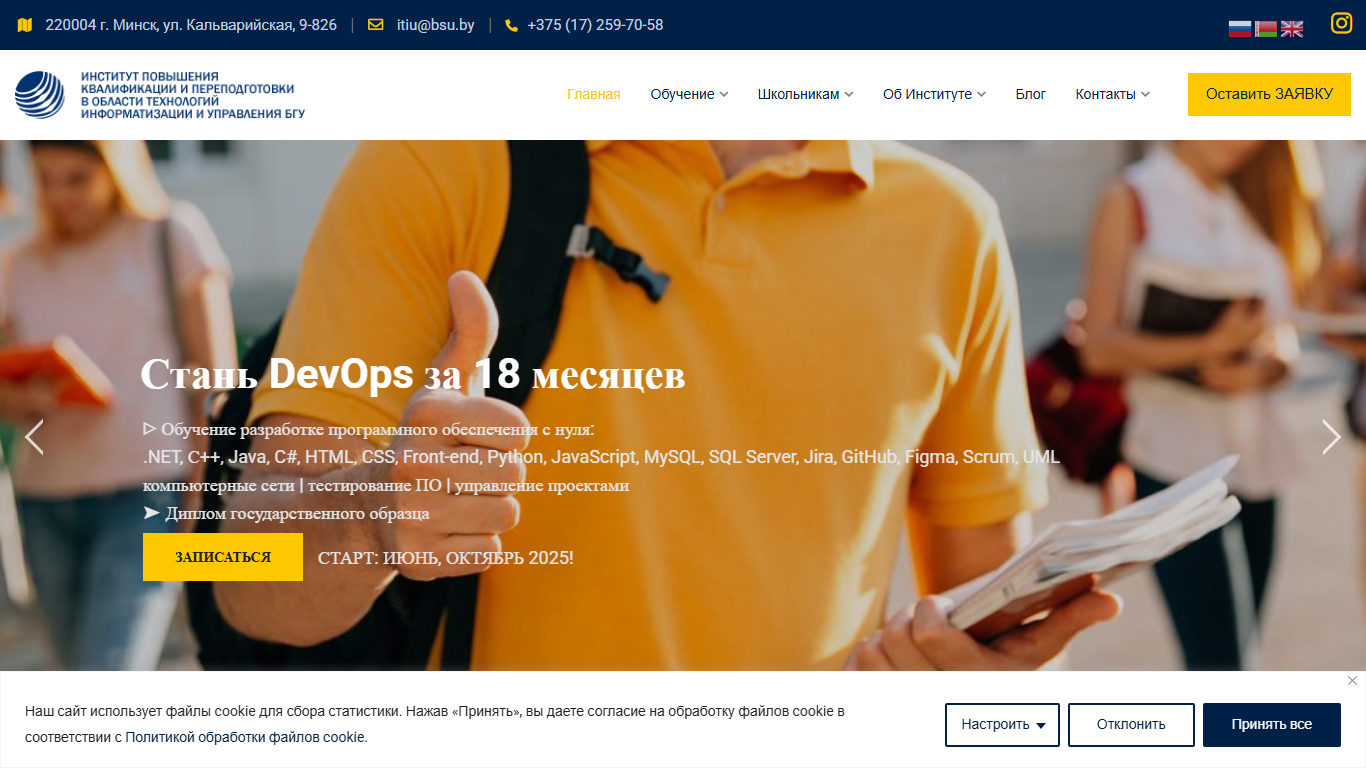
Task: Open Политикой обработки файлов cookie link
Action: coord(245,737)
